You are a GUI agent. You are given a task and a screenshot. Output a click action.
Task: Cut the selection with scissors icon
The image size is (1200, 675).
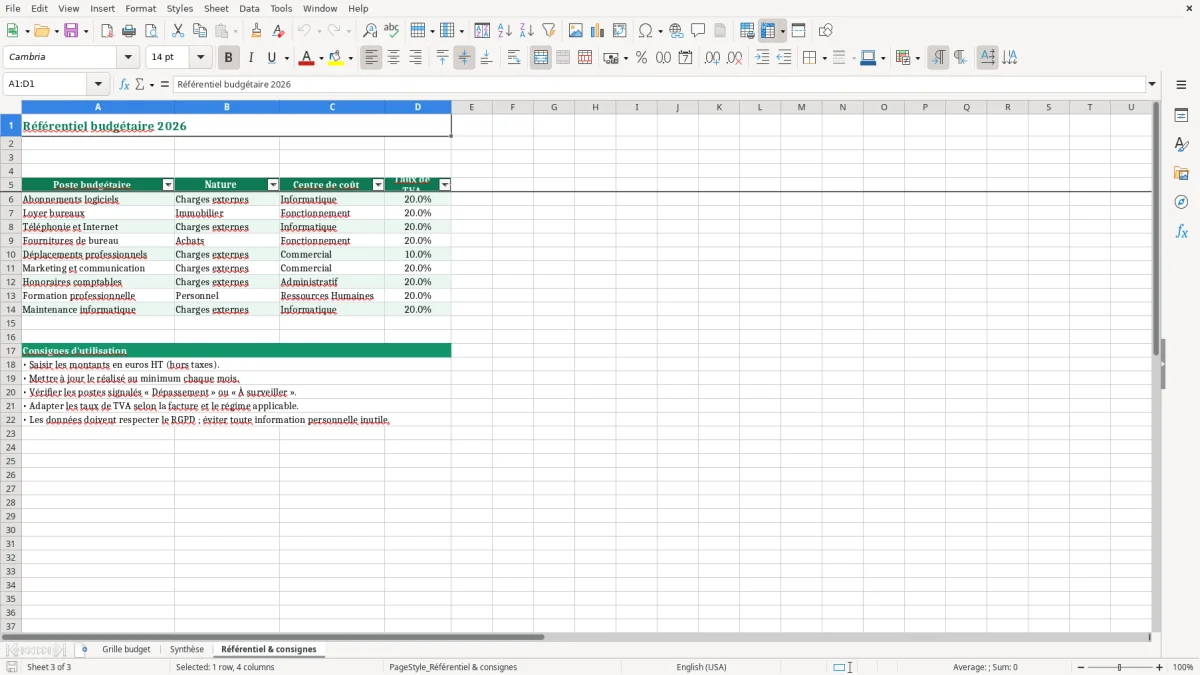tap(178, 31)
